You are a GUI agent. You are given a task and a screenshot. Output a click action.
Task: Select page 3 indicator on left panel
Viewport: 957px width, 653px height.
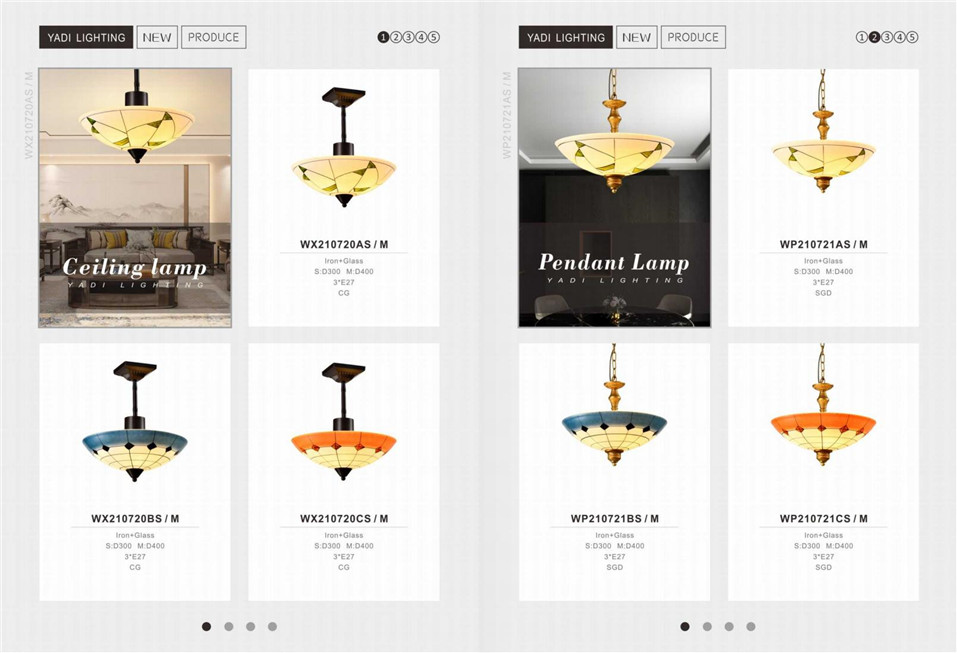408,37
